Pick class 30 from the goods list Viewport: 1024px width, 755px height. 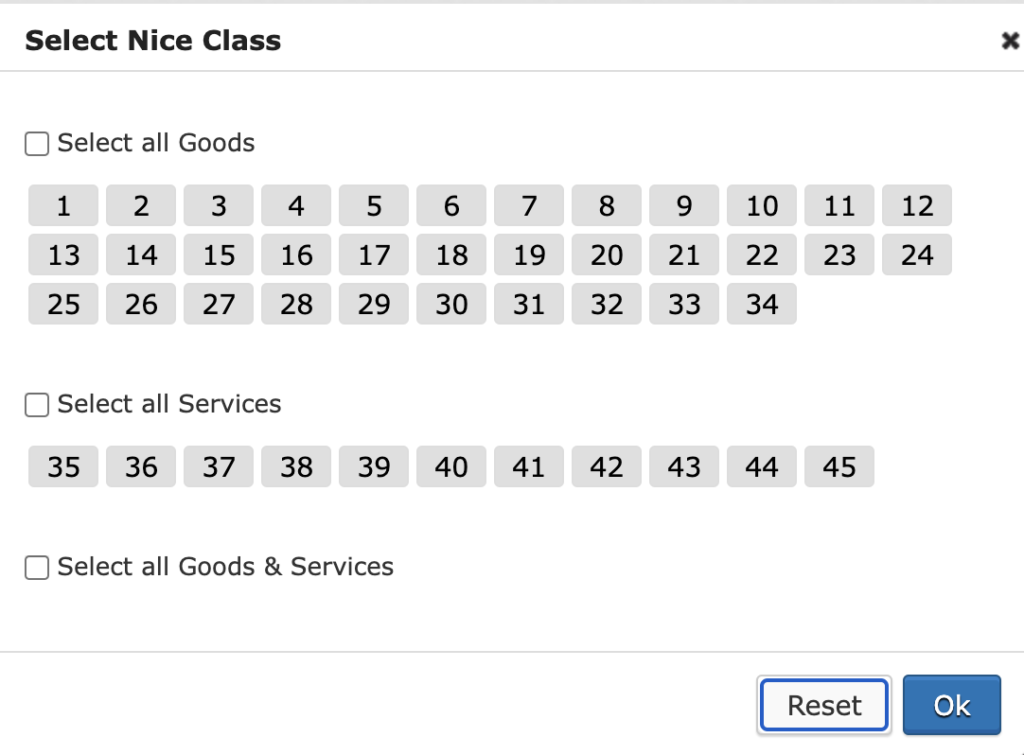[x=450, y=304]
